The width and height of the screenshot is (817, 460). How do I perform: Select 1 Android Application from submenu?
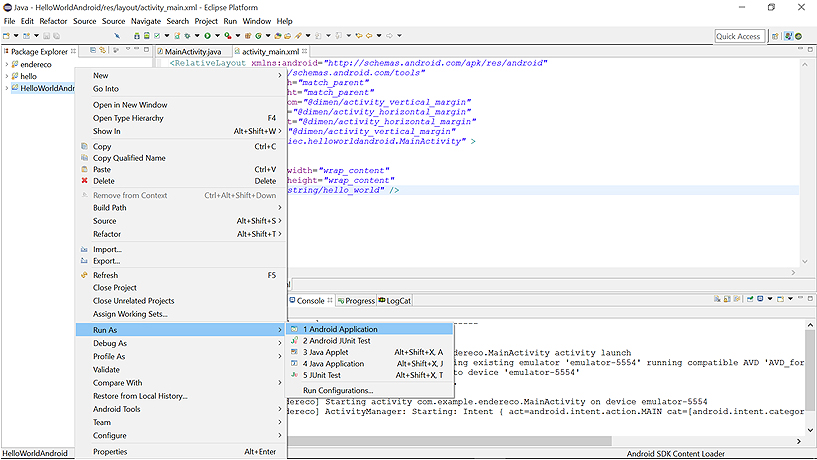[340, 329]
